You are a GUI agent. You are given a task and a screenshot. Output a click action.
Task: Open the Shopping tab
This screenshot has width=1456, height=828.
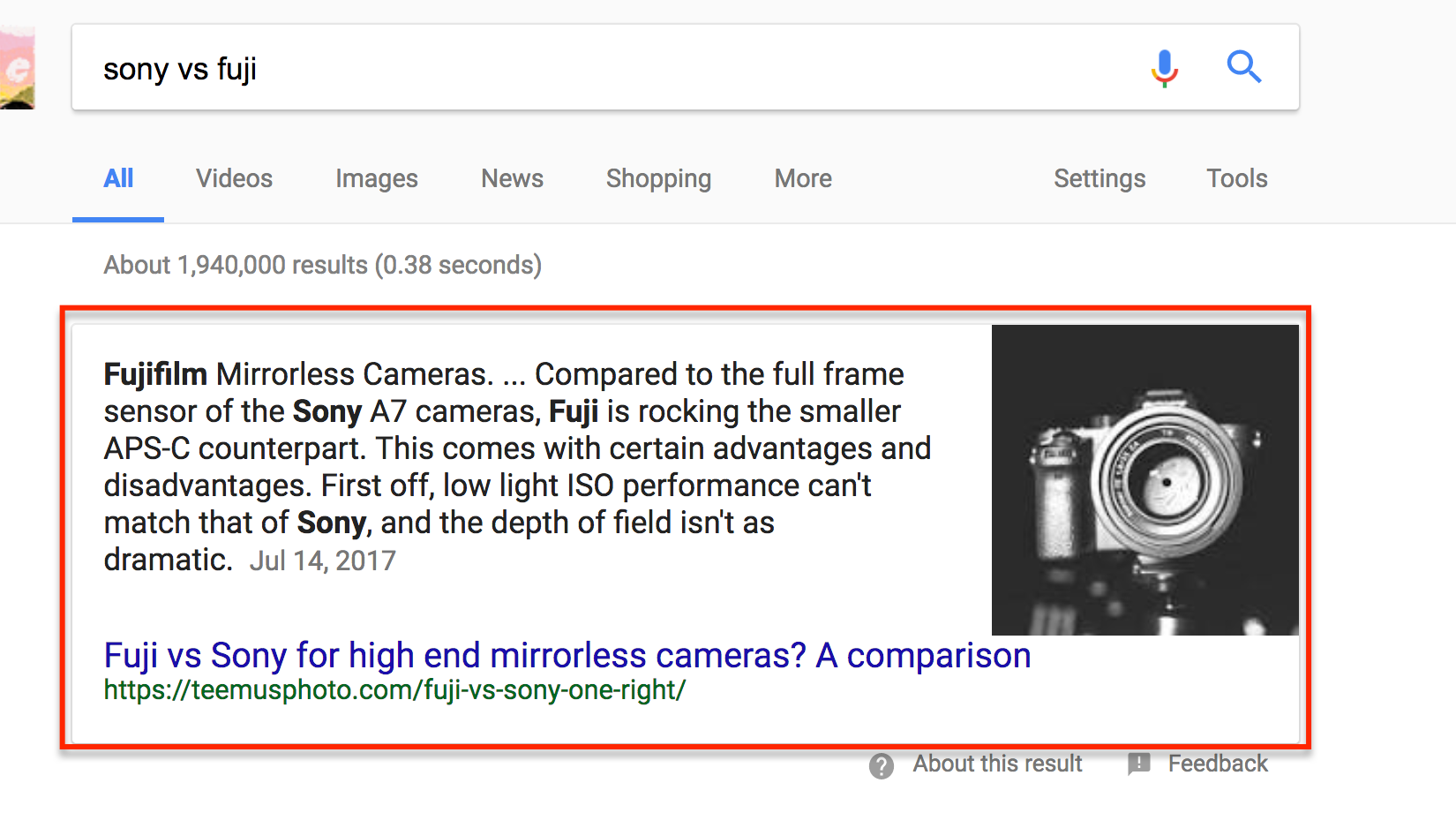click(658, 179)
